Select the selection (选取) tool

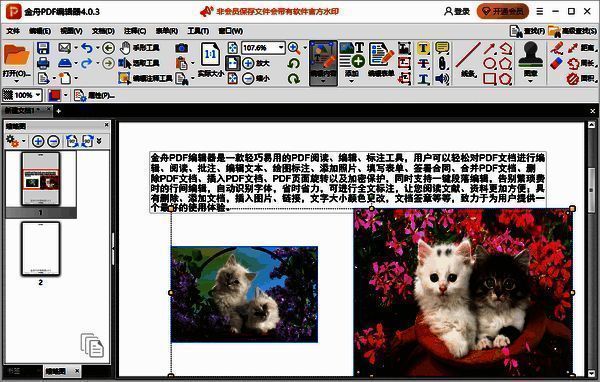pos(139,63)
